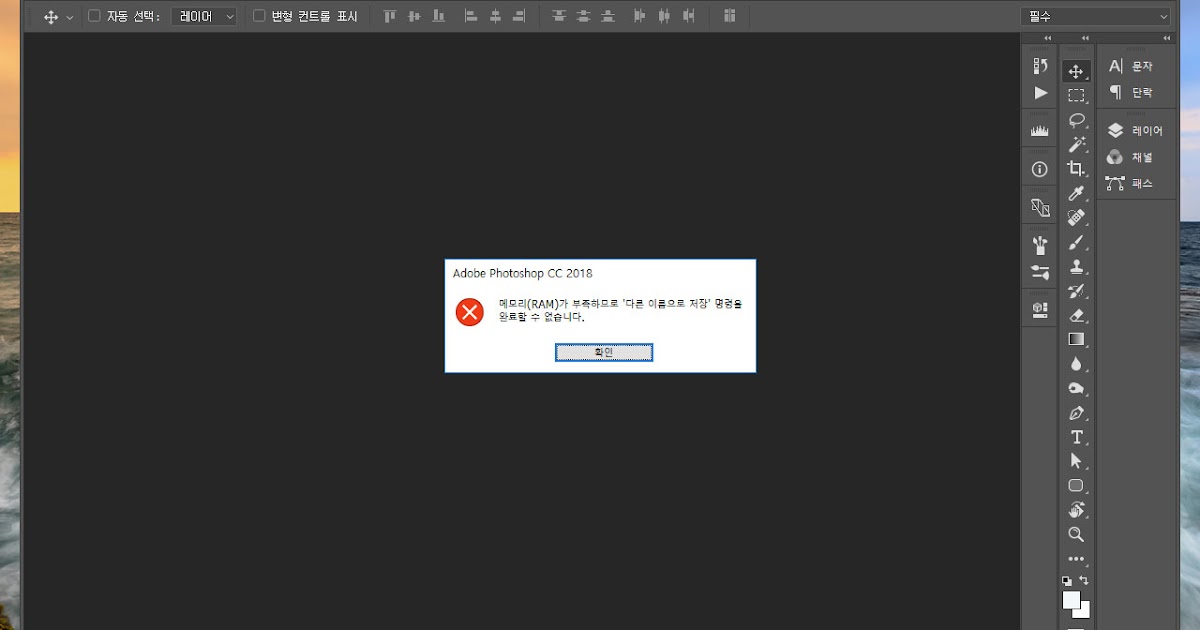Reset to default foreground and background colors
This screenshot has width=1200, height=630.
point(1067,580)
